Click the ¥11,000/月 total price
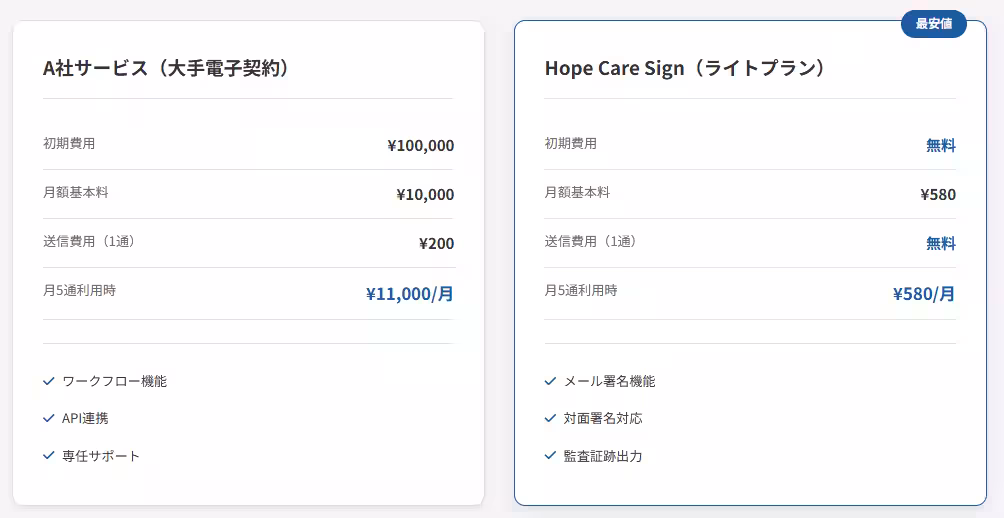This screenshot has height=518, width=1004. click(409, 294)
